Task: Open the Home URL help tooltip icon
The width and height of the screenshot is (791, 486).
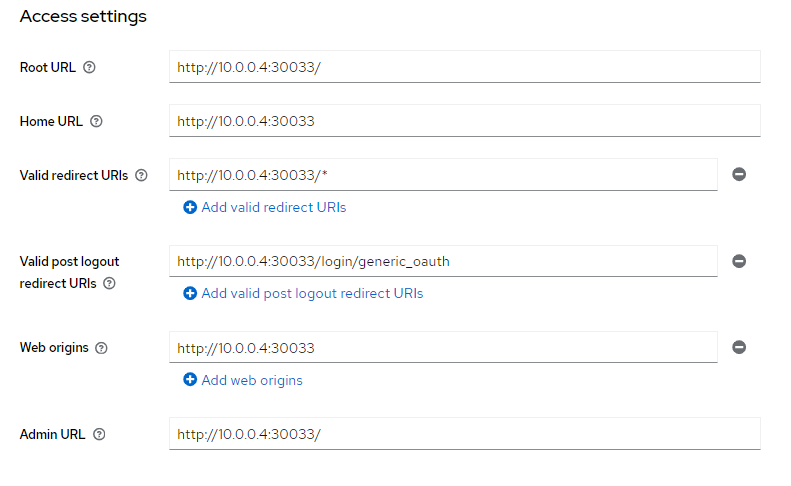Action: click(x=96, y=121)
